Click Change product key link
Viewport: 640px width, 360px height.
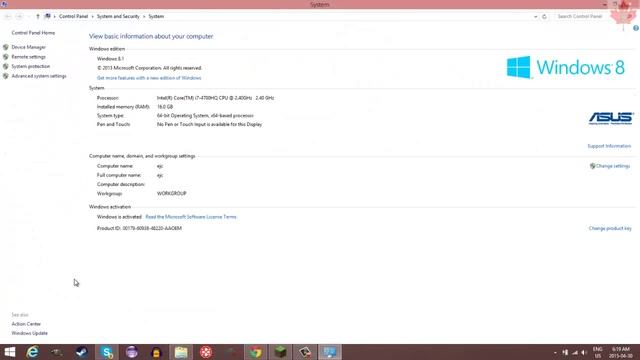pos(610,228)
